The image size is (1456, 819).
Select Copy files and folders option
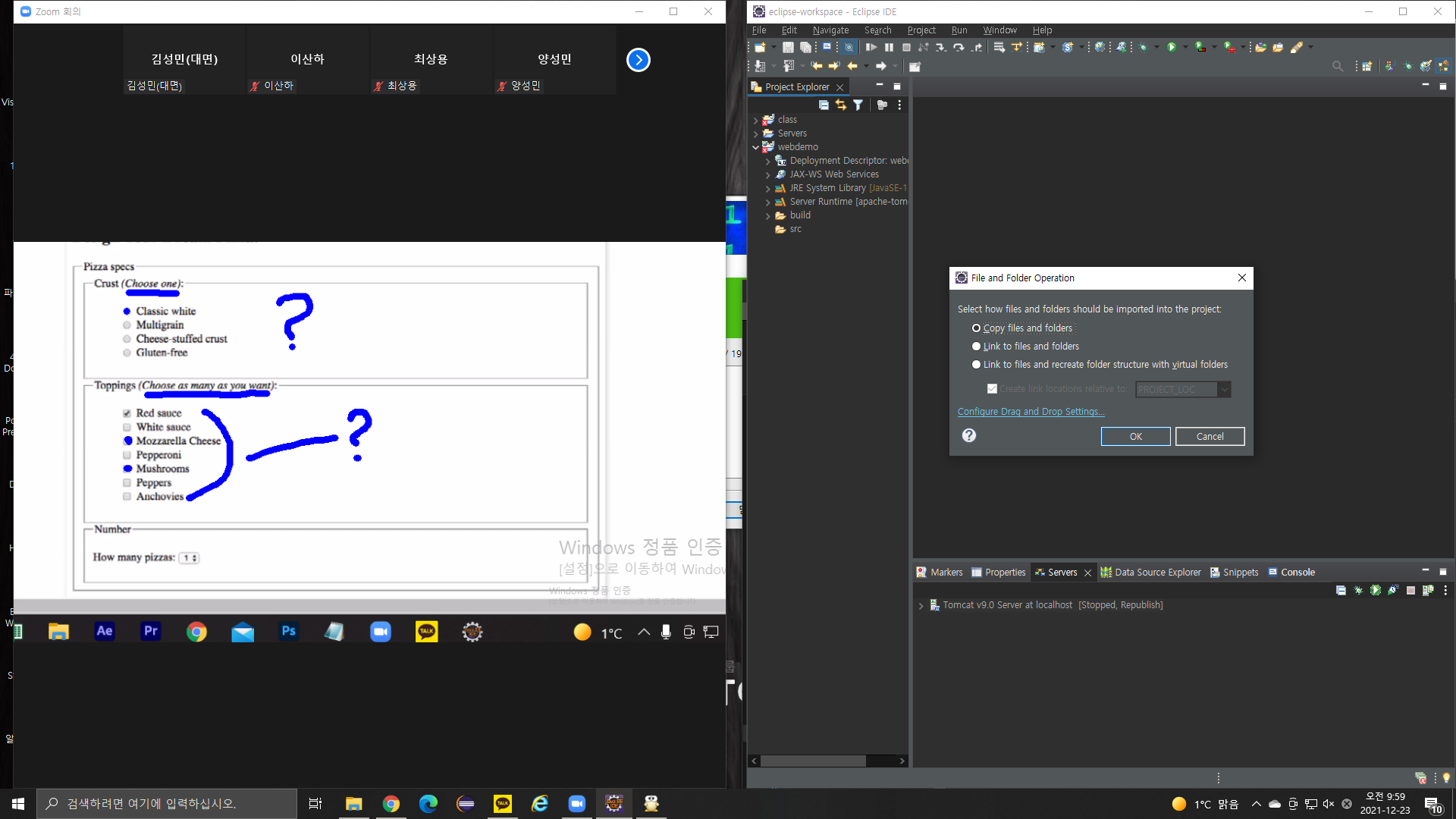click(x=977, y=328)
